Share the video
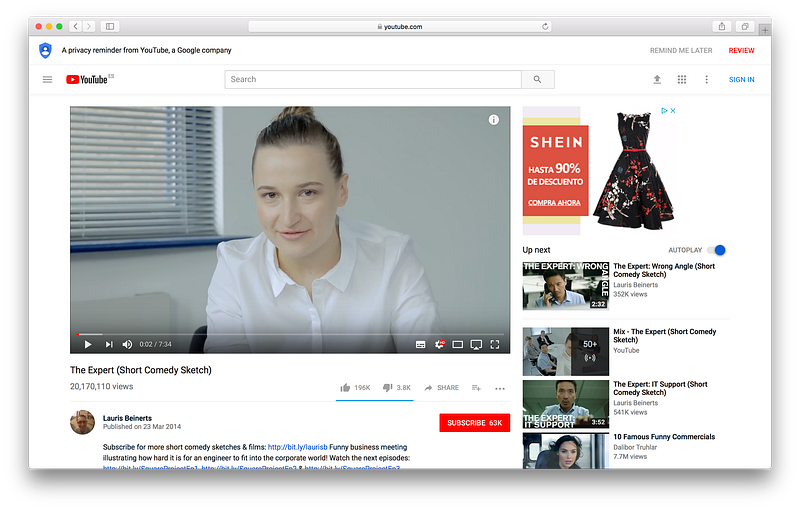Viewport: 800px width, 510px height. coord(441,388)
